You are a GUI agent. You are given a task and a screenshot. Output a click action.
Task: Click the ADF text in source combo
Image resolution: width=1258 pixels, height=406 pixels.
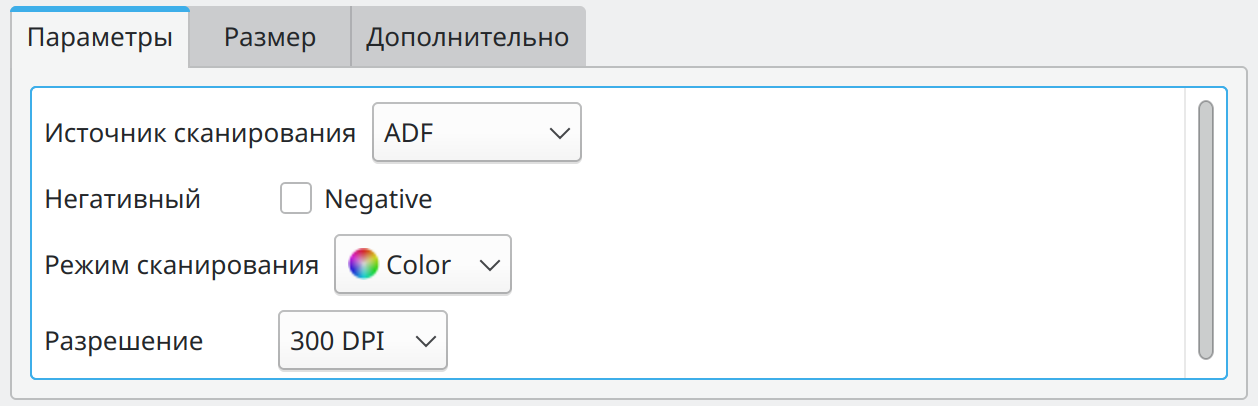409,132
